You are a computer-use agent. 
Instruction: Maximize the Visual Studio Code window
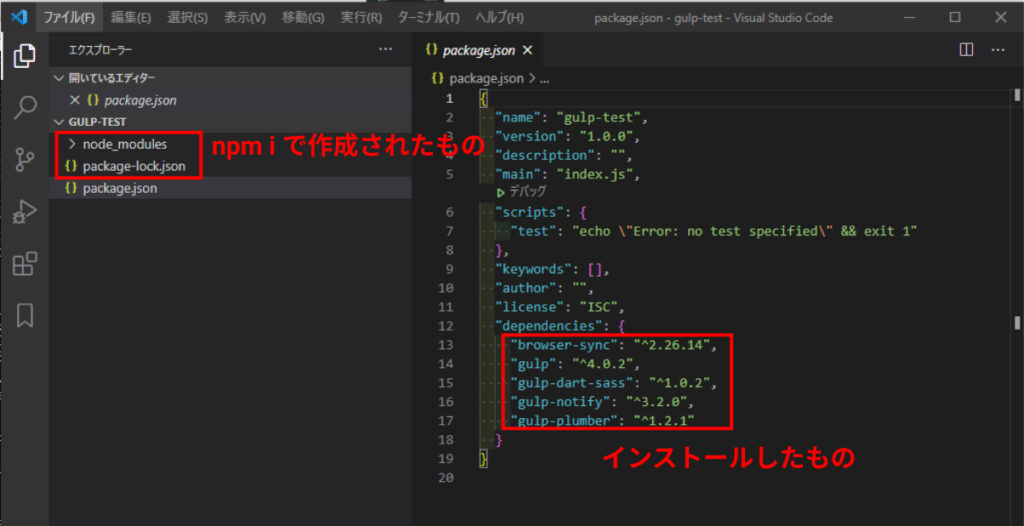[955, 18]
